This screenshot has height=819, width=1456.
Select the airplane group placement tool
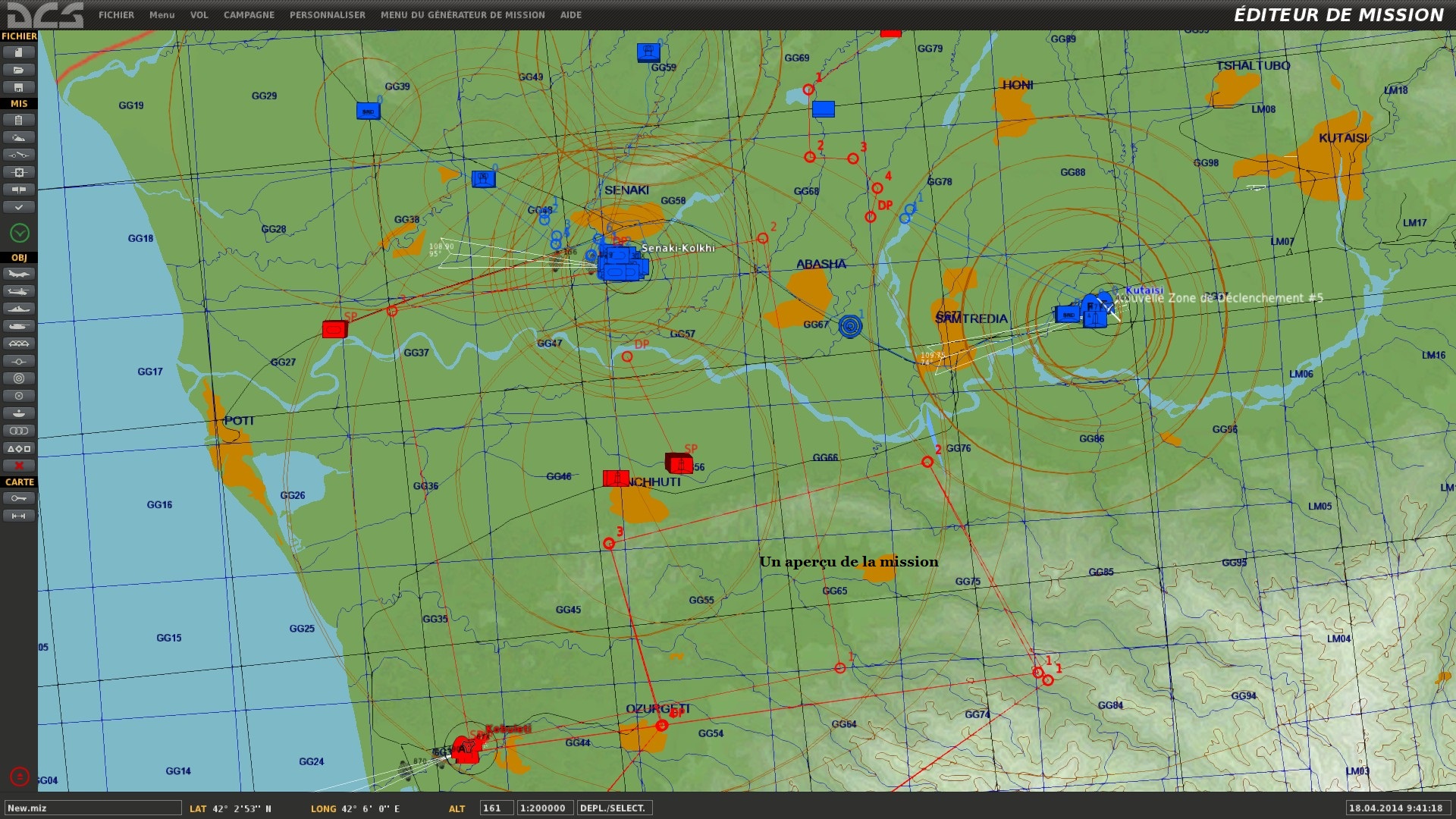point(19,274)
